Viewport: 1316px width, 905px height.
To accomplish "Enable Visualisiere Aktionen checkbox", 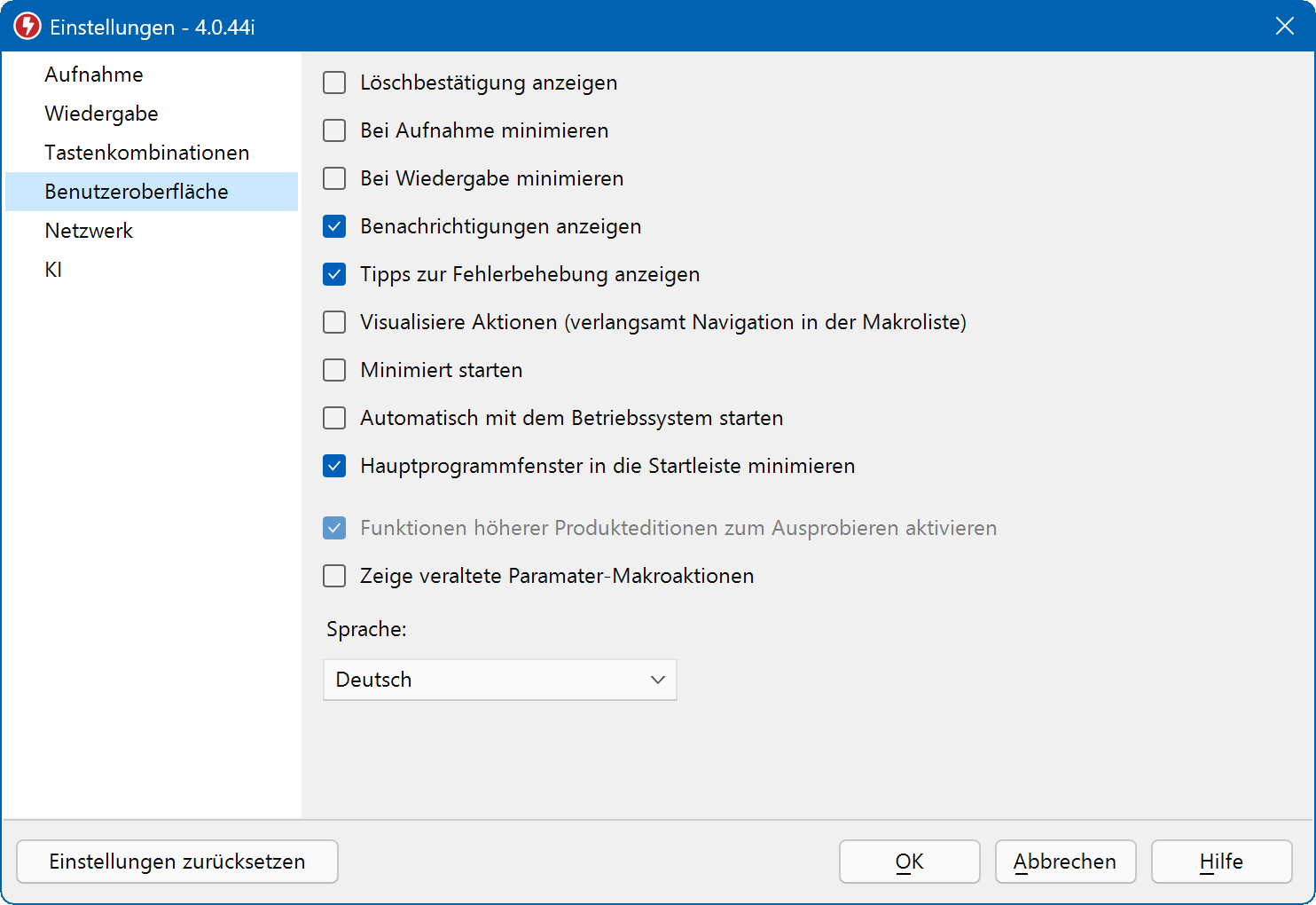I will point(334,322).
